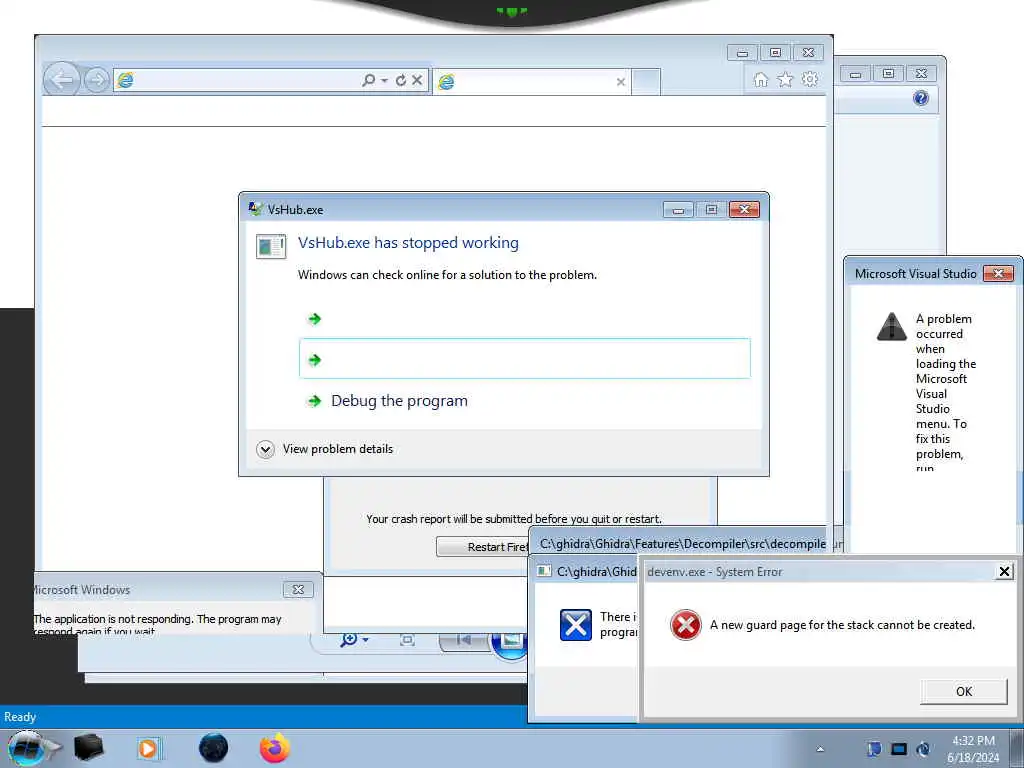Click the swirl tray icon beside the clock

[923, 749]
